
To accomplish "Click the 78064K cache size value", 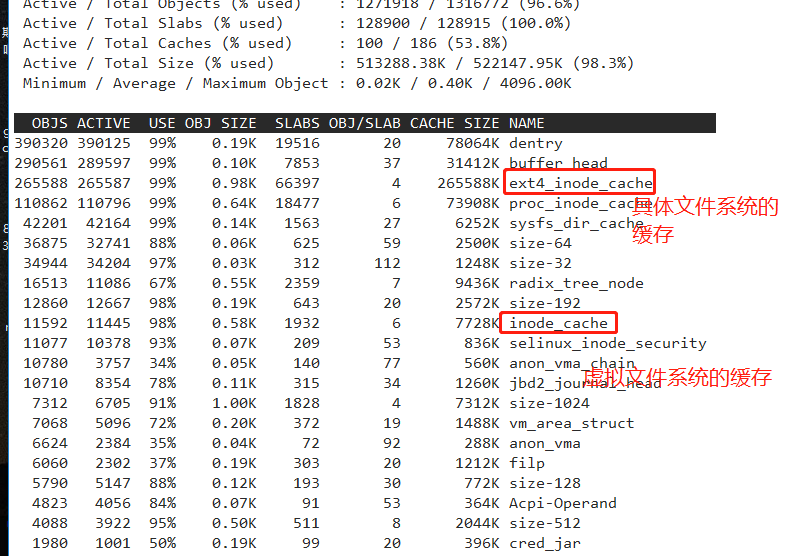I will [473, 143].
